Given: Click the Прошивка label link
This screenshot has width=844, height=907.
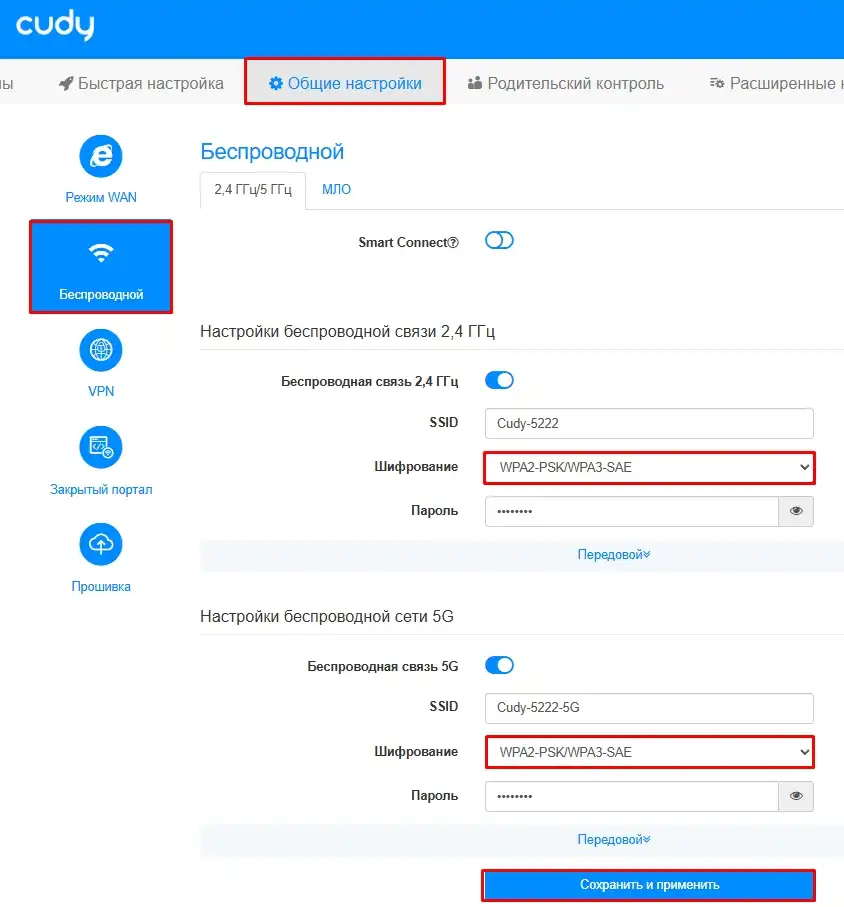Looking at the screenshot, I should click(x=101, y=587).
